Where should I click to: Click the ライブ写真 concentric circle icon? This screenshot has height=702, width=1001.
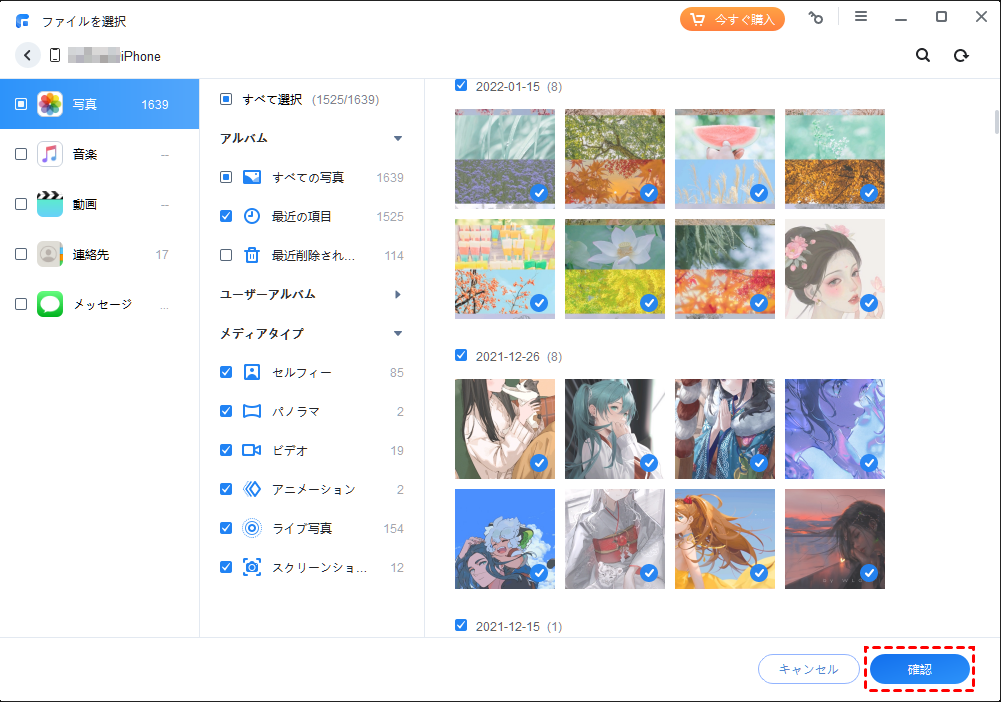pos(252,528)
